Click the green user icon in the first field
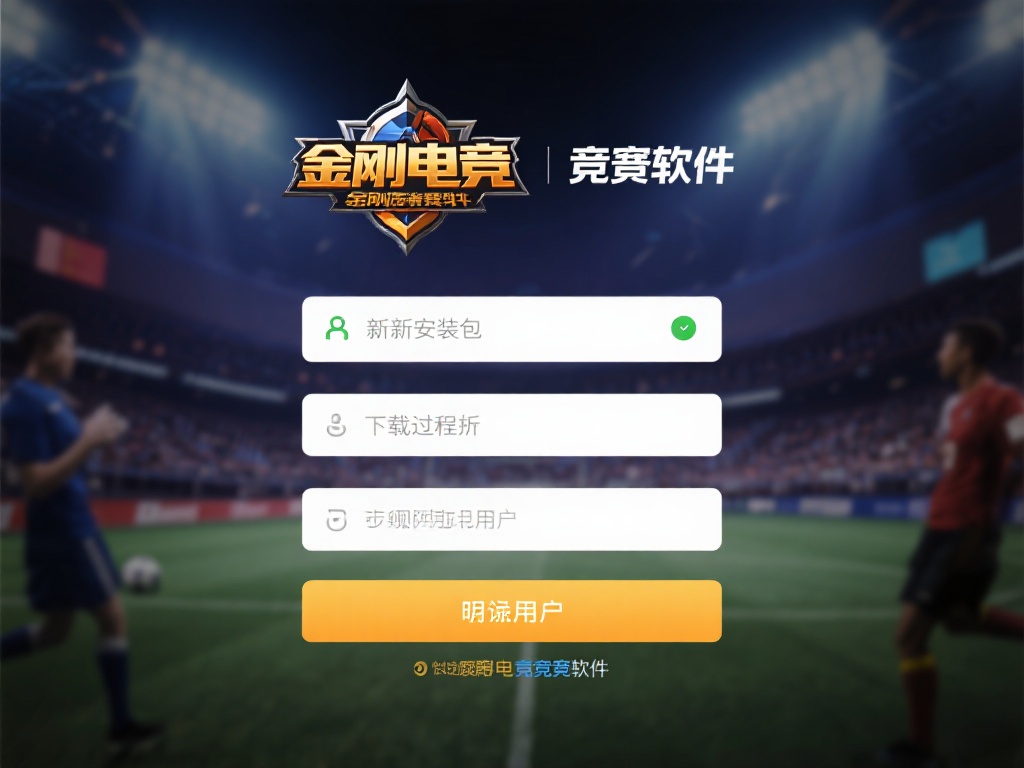The height and width of the screenshot is (768, 1024). point(337,328)
